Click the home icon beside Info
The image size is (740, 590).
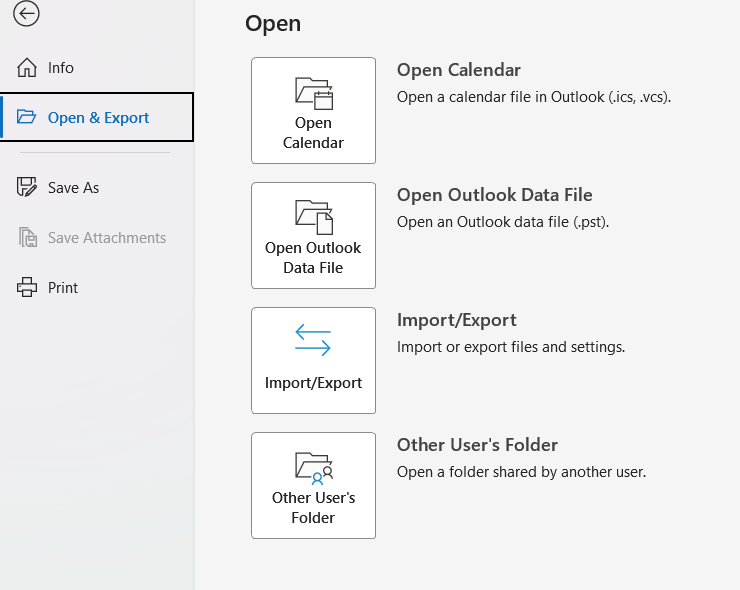pyautogui.click(x=27, y=67)
